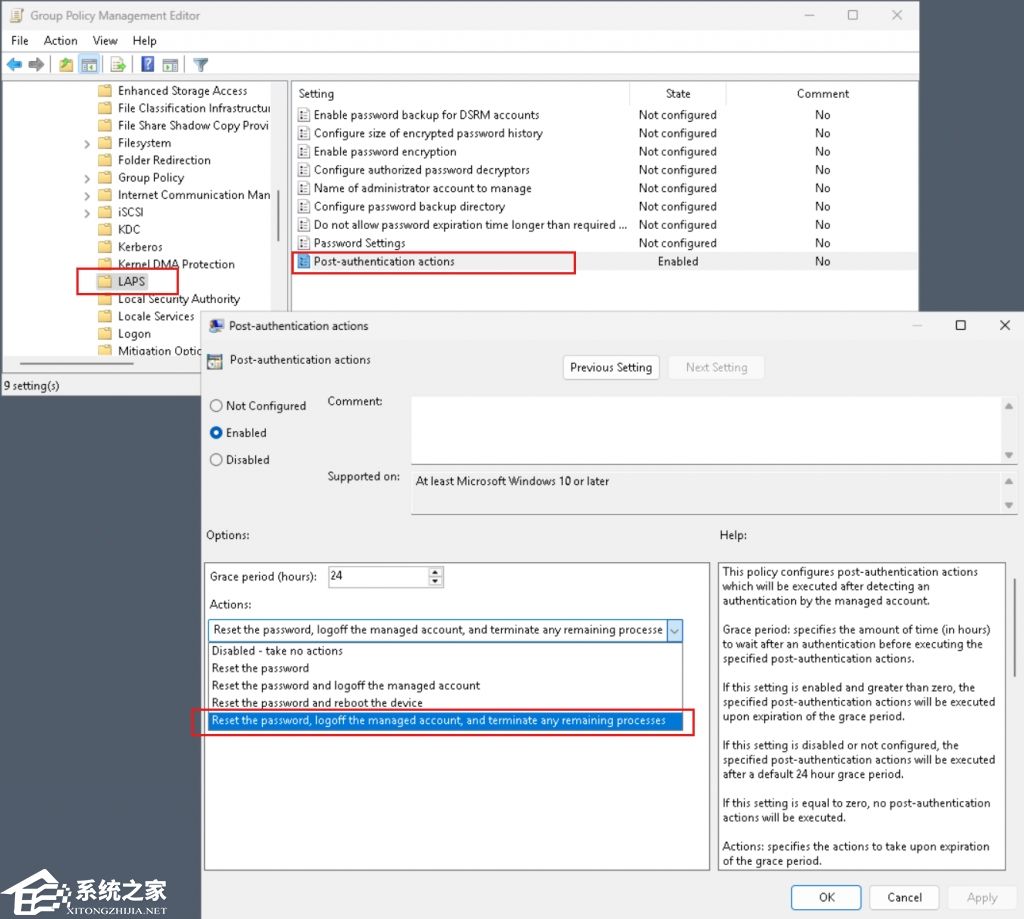Toggle the Show/Hide Action Pane icon
Image resolution: width=1024 pixels, height=919 pixels.
pyautogui.click(x=170, y=65)
